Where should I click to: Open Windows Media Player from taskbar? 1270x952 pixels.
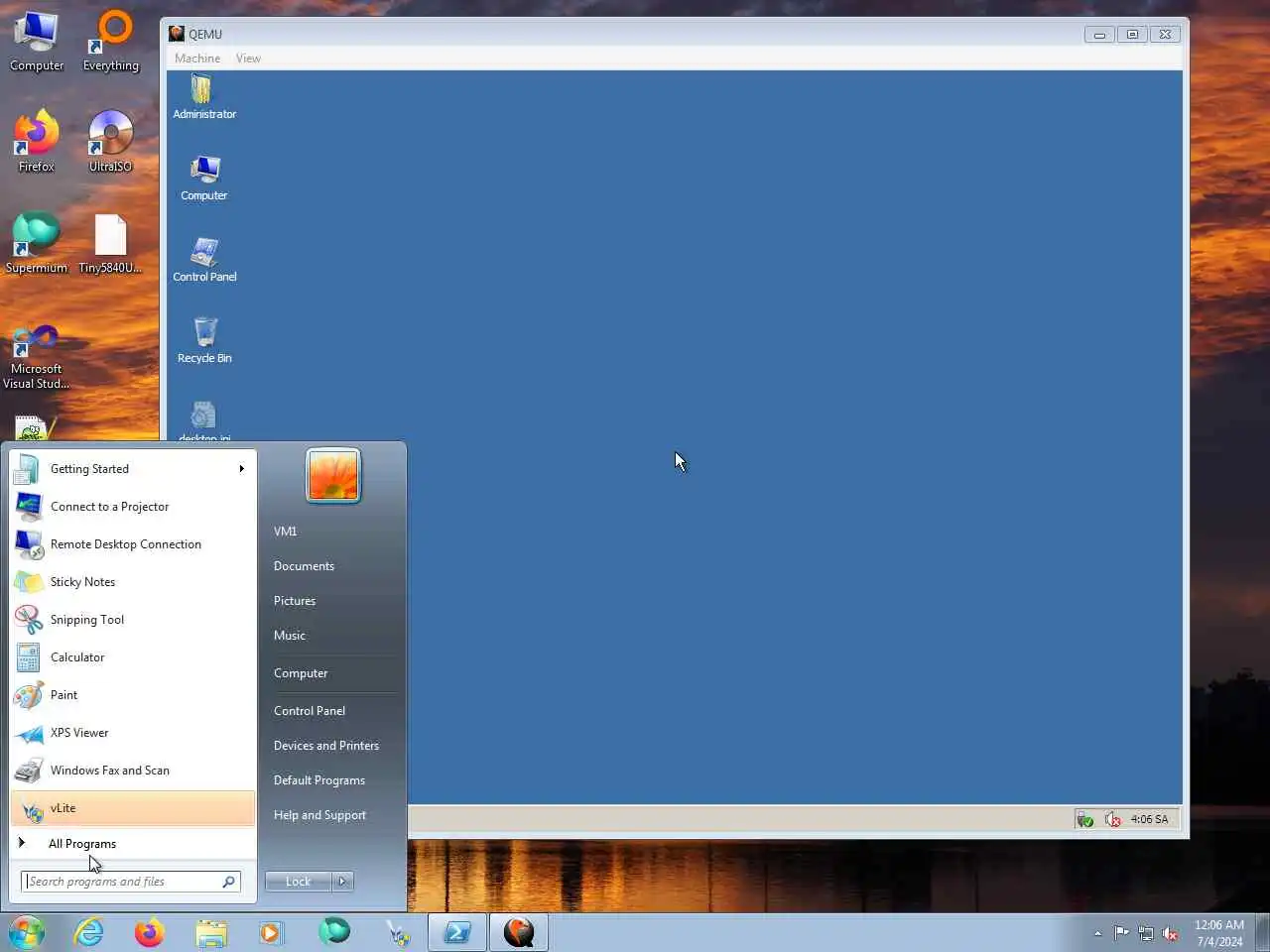click(270, 932)
